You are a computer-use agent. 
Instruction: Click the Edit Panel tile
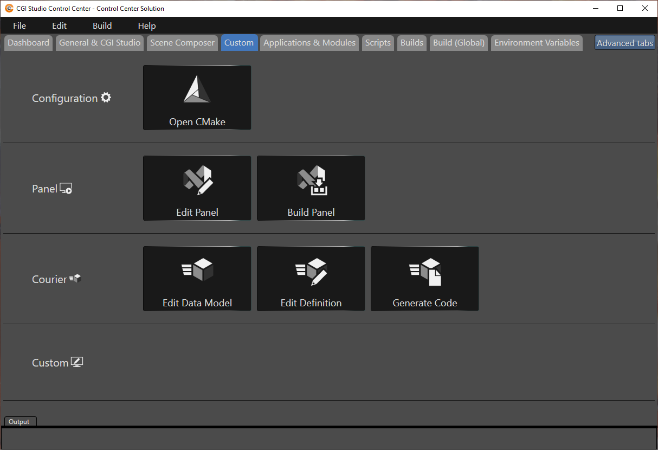[197, 188]
